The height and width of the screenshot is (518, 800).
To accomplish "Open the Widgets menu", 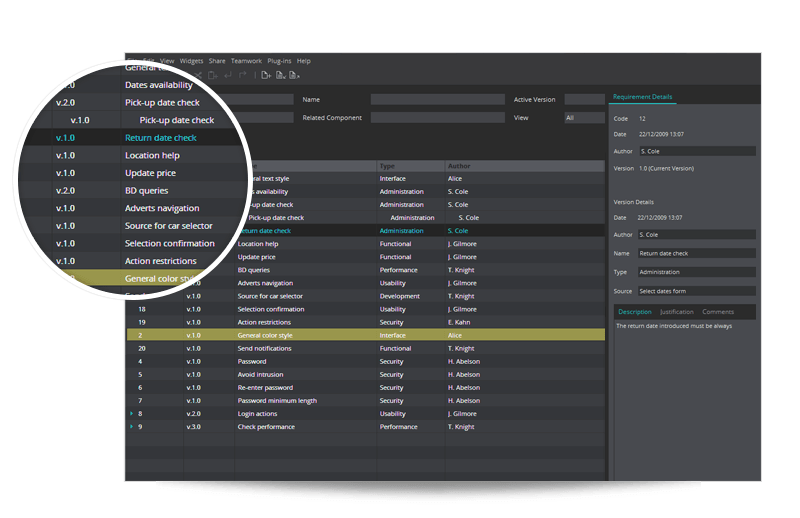I will [x=191, y=61].
